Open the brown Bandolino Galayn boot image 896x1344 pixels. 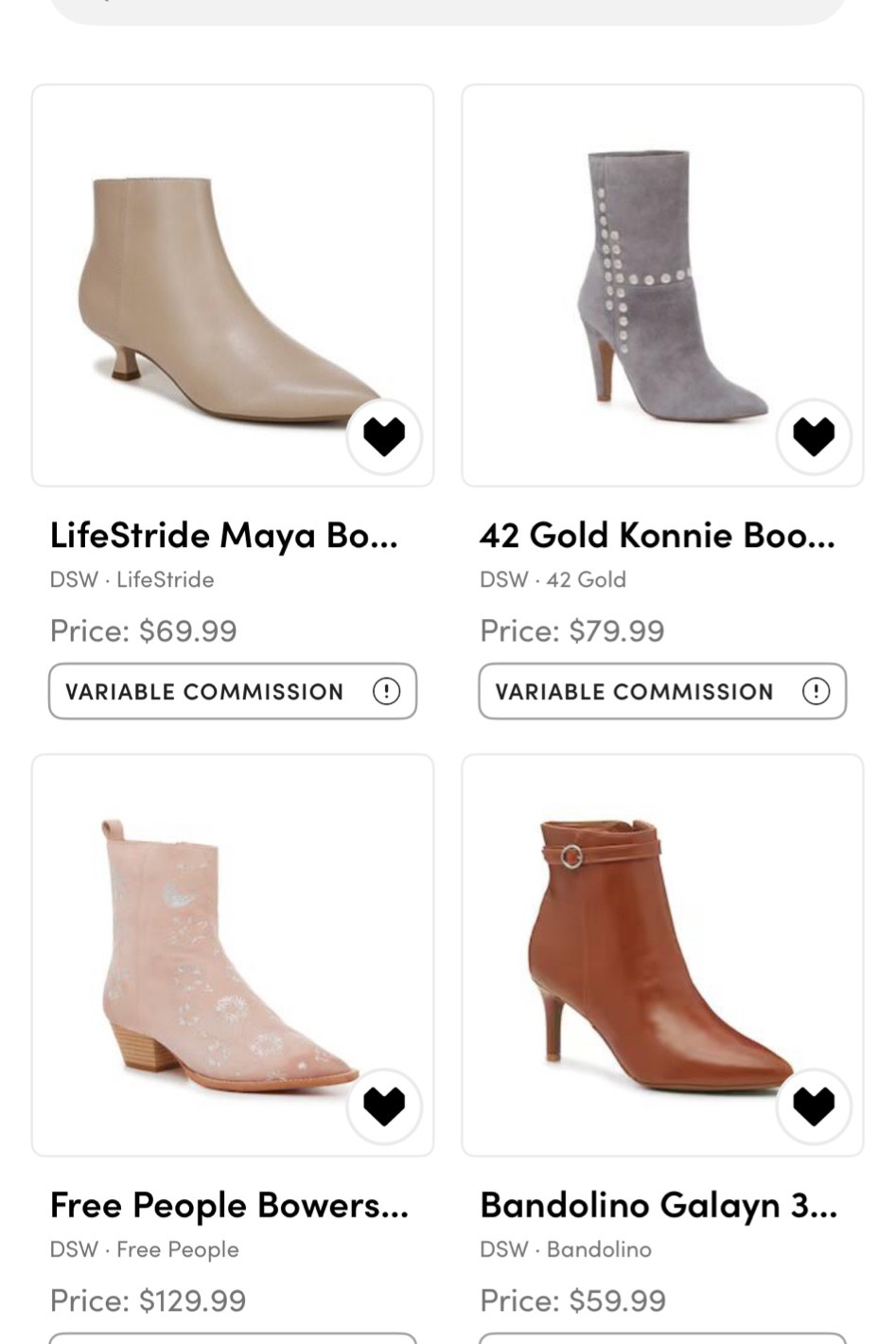pos(653,956)
